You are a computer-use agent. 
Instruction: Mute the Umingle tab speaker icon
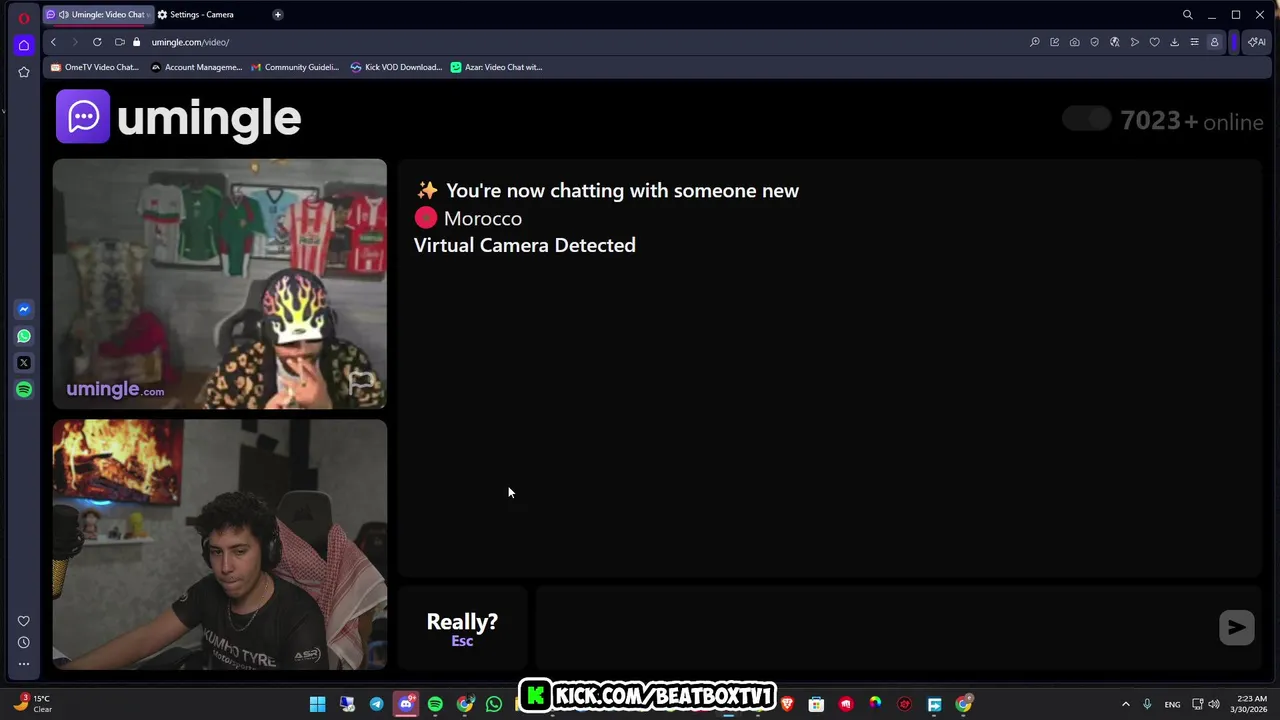pyautogui.click(x=64, y=15)
